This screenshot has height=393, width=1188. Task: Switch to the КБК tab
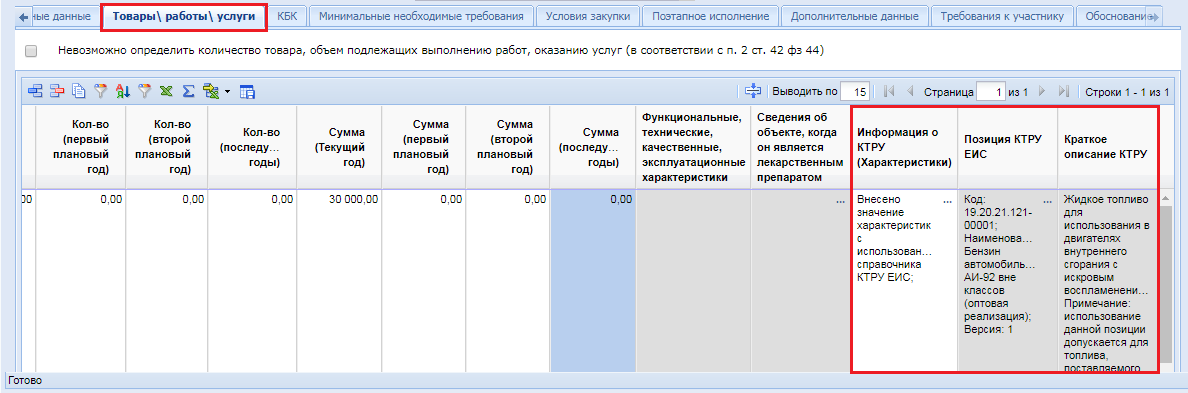coord(287,16)
